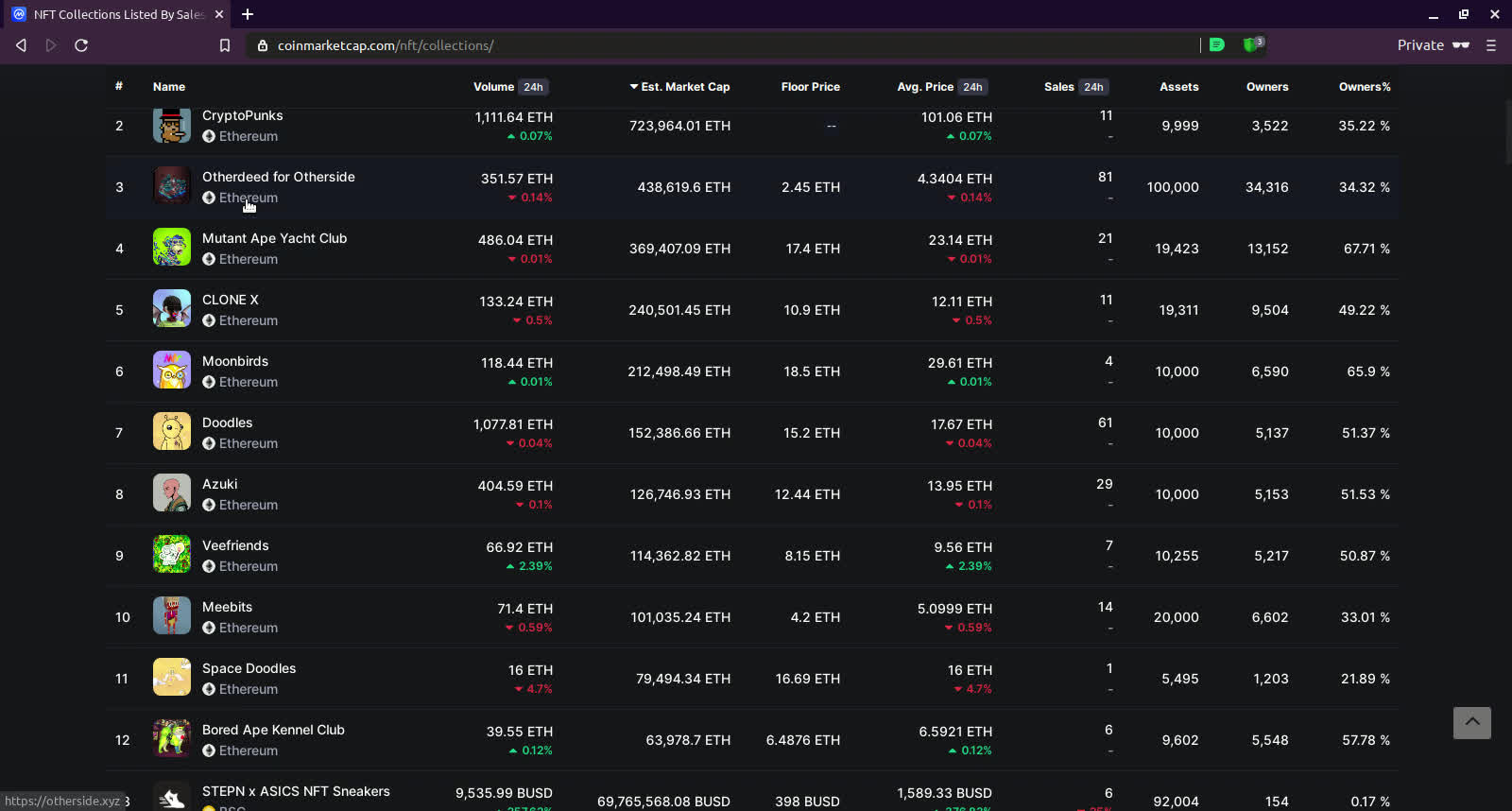The height and width of the screenshot is (811, 1512).
Task: Sort by Est. Market Cap column
Action: pyautogui.click(x=680, y=87)
